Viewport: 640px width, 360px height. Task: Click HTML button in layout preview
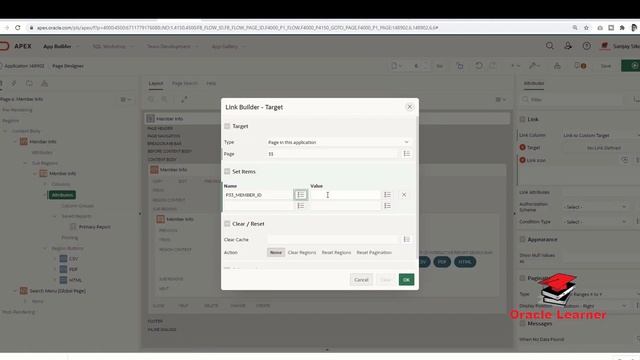[x=464, y=262]
